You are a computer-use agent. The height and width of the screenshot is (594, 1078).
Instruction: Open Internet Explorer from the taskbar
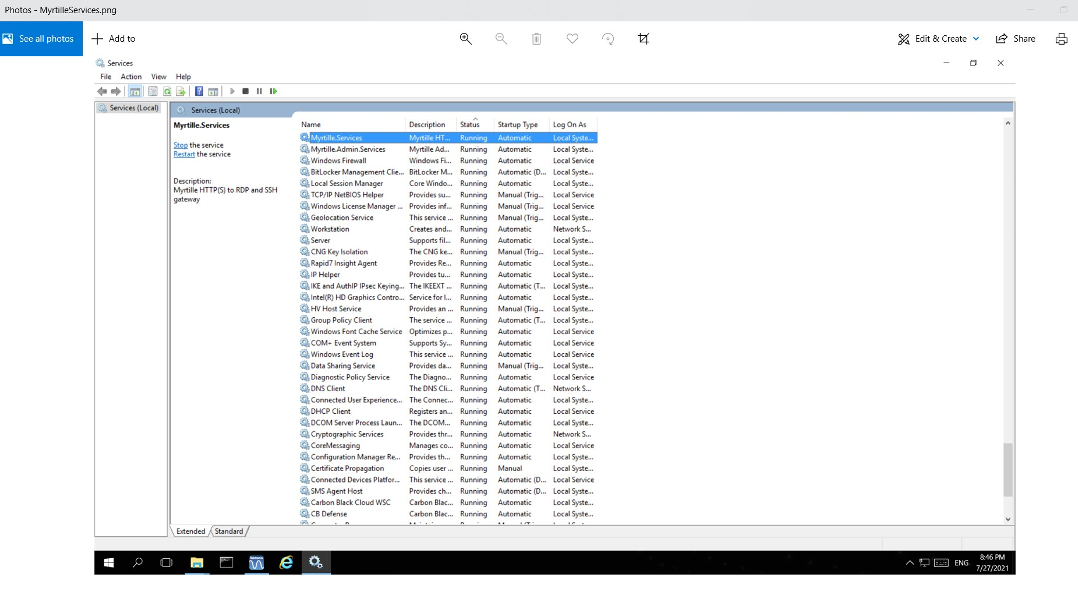tap(286, 562)
